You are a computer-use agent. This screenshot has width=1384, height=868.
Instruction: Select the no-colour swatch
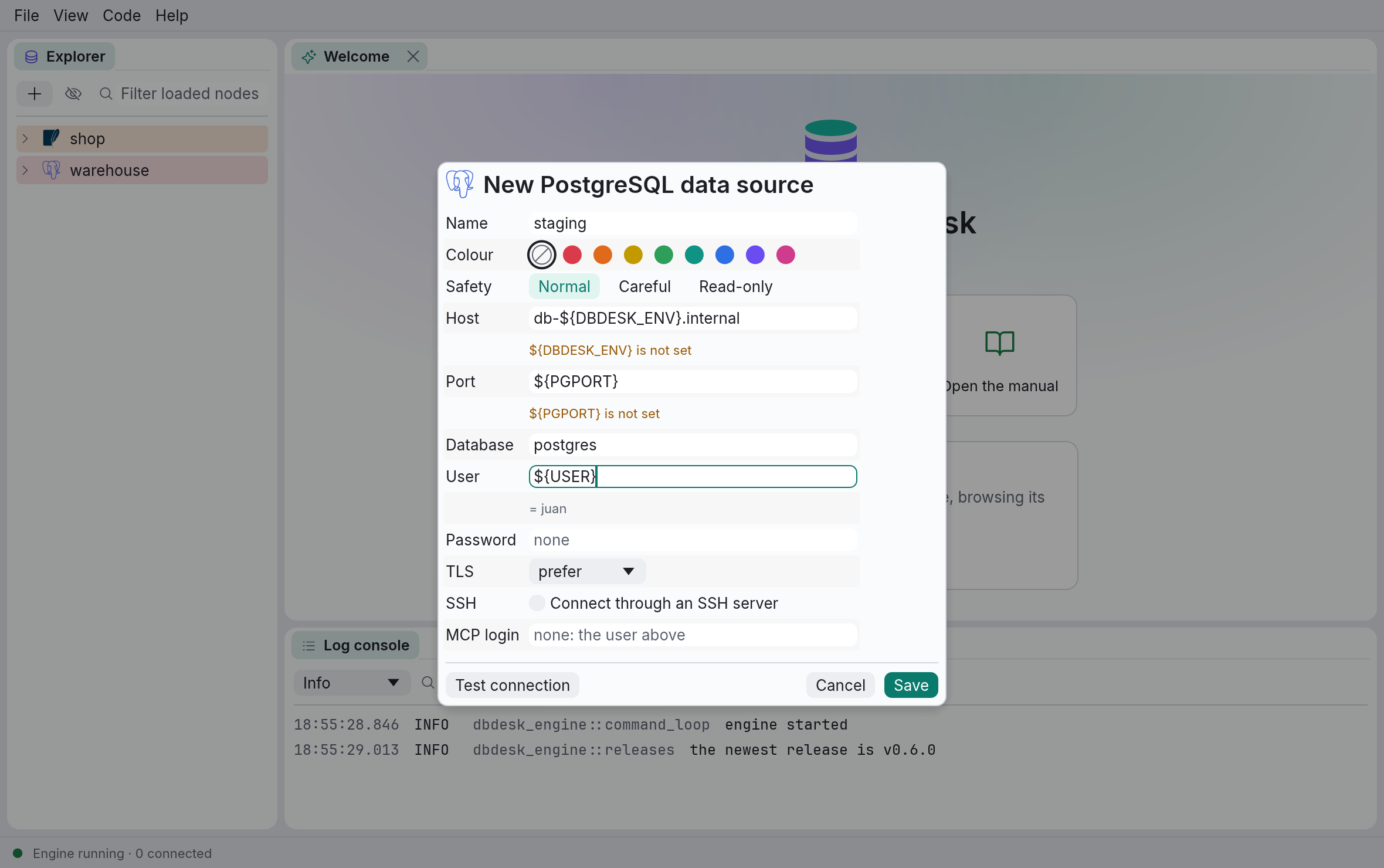pyautogui.click(x=542, y=255)
